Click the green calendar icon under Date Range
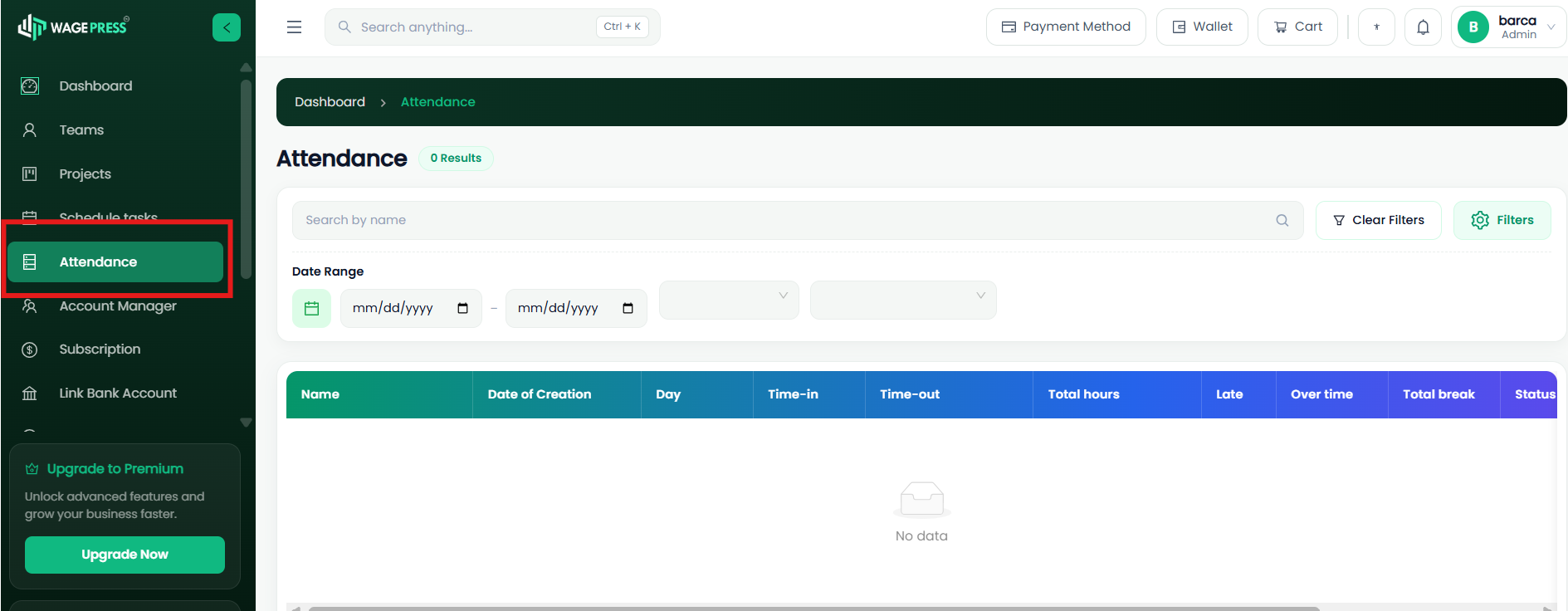 click(x=312, y=309)
